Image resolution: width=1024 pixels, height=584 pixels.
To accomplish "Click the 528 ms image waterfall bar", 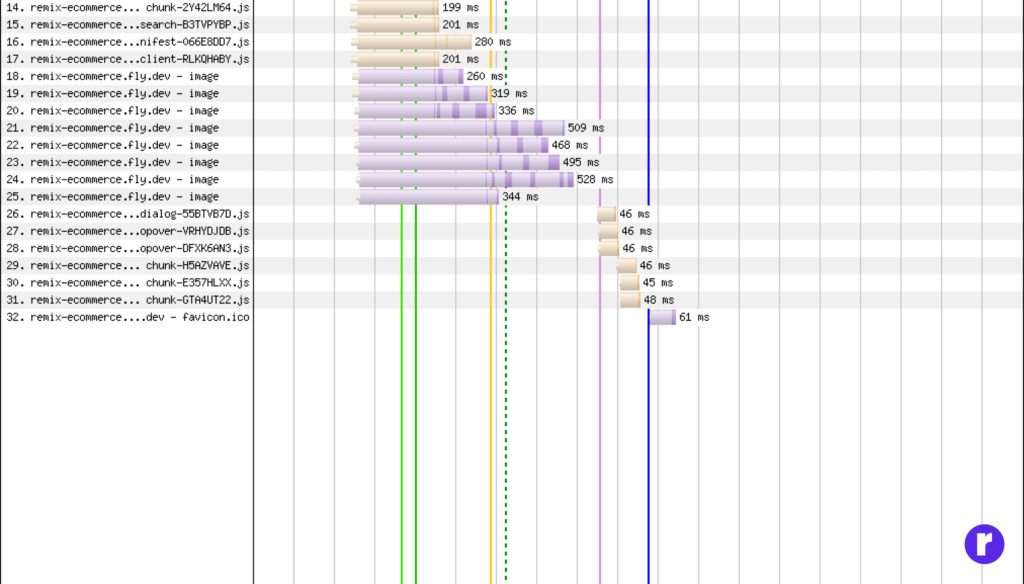I will [465, 180].
